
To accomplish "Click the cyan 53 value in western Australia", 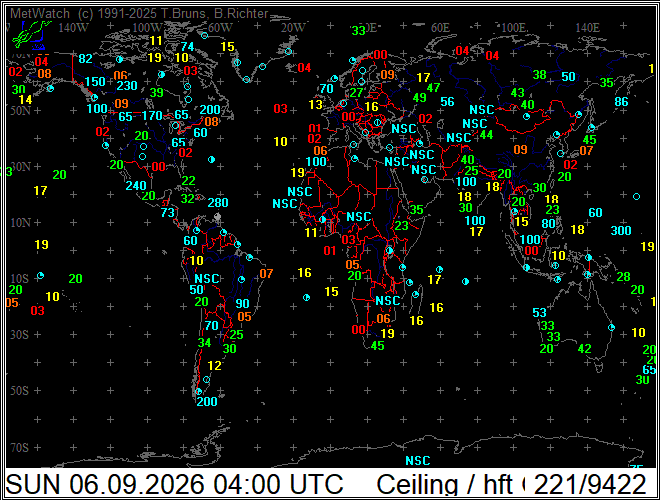I will 539,313.
